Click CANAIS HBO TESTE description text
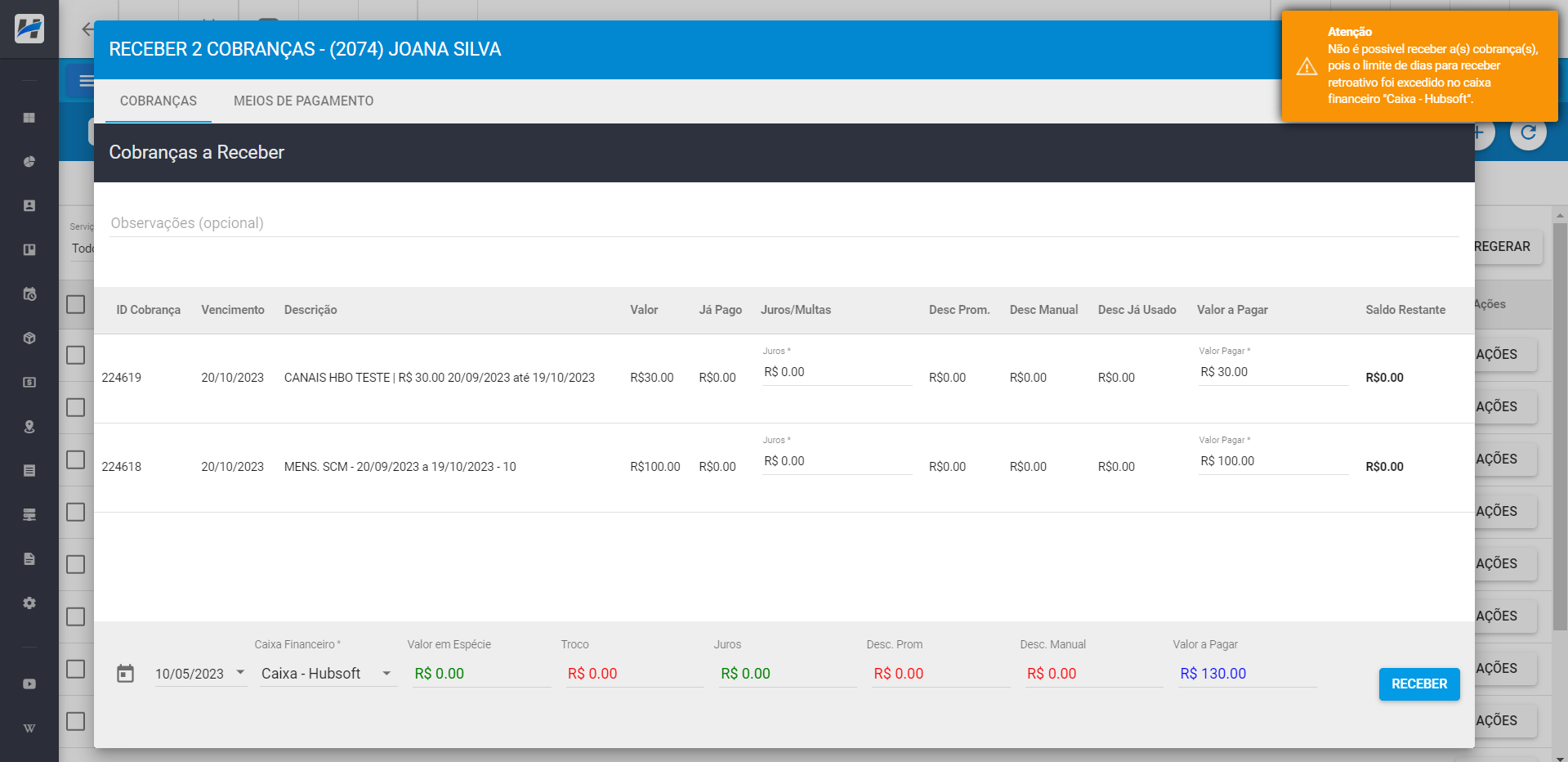The width and height of the screenshot is (1568, 762). tap(440, 378)
